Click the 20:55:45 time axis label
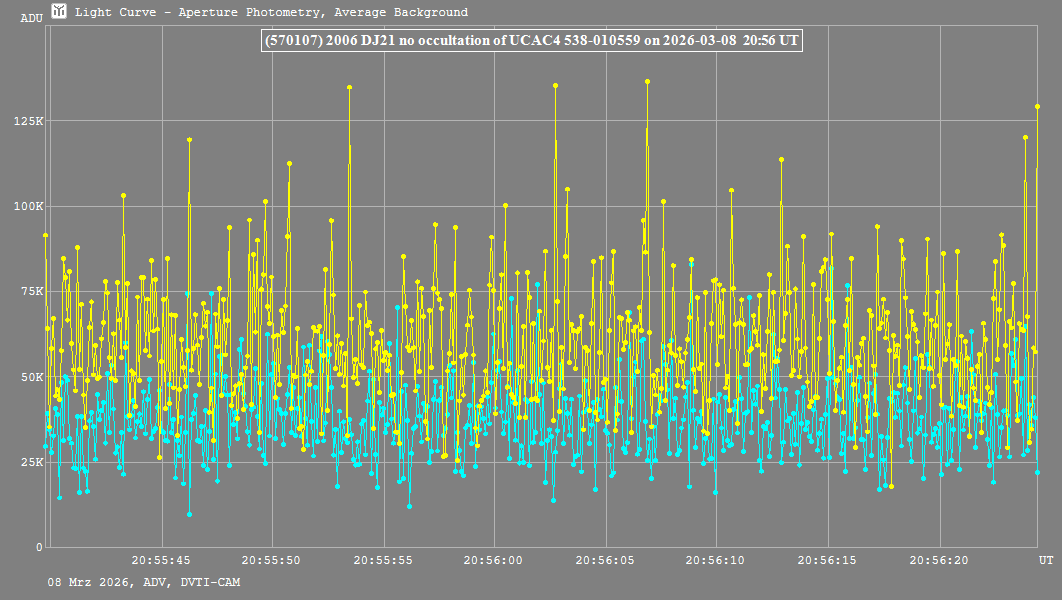 (x=161, y=560)
